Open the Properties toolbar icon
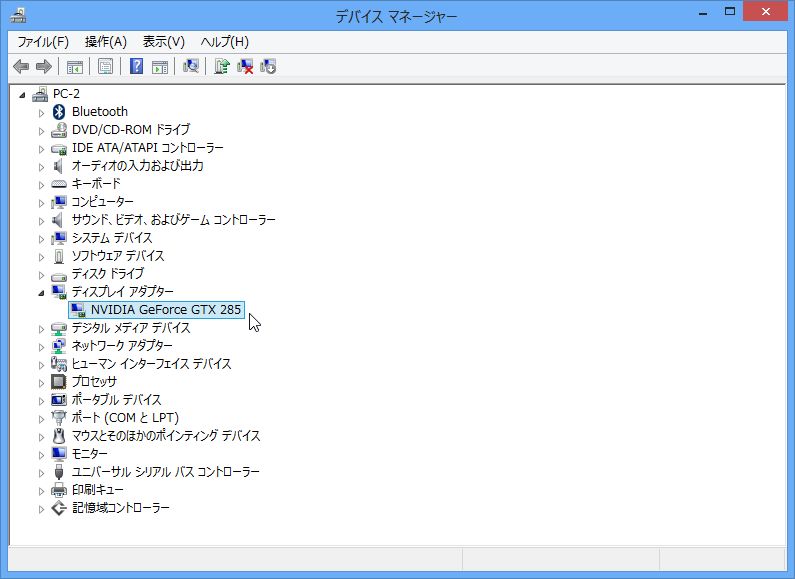Viewport: 795px width, 579px height. coord(105,66)
